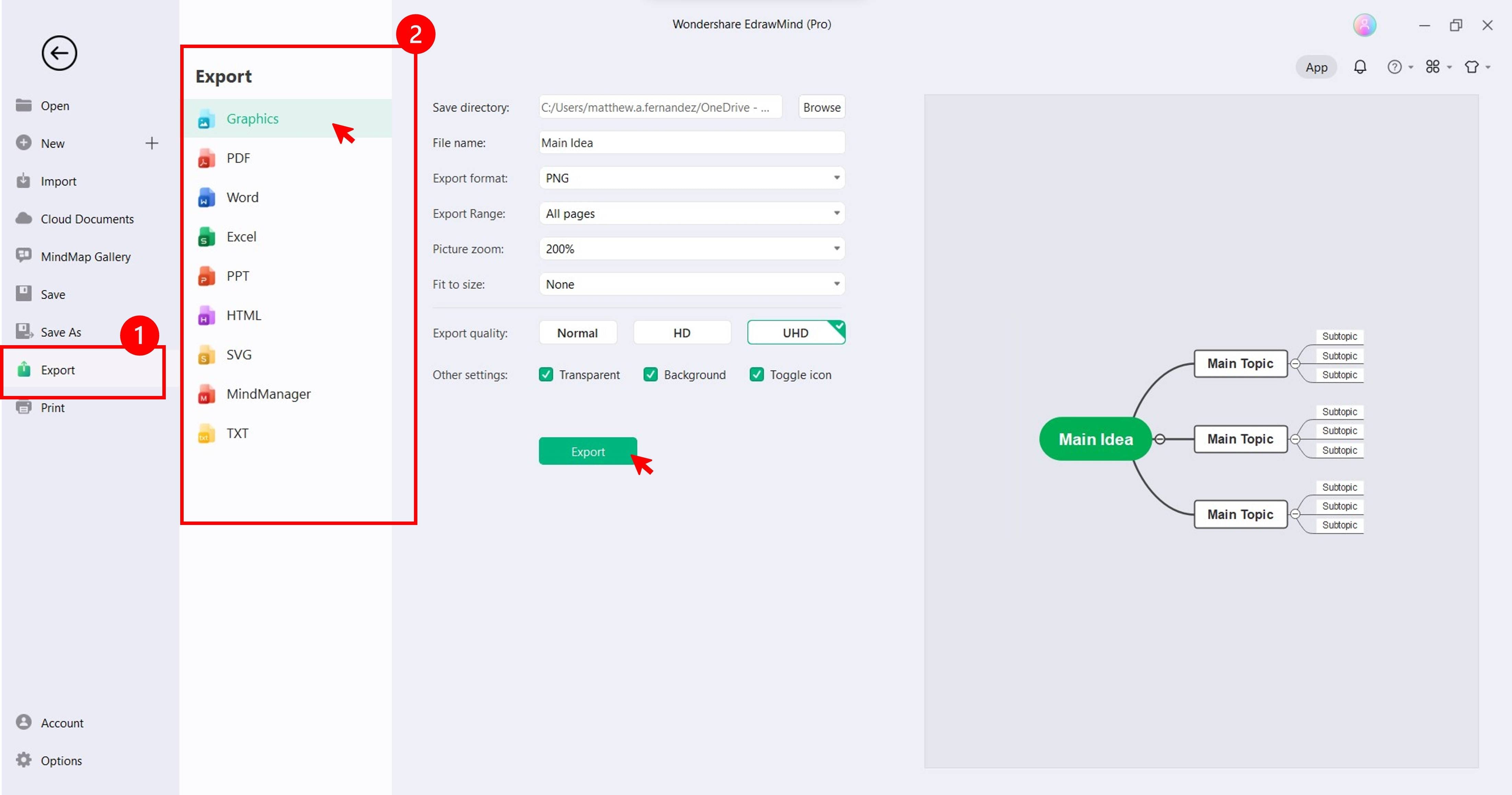Click the plus icon next to New
Image resolution: width=1512 pixels, height=795 pixels.
click(x=151, y=143)
